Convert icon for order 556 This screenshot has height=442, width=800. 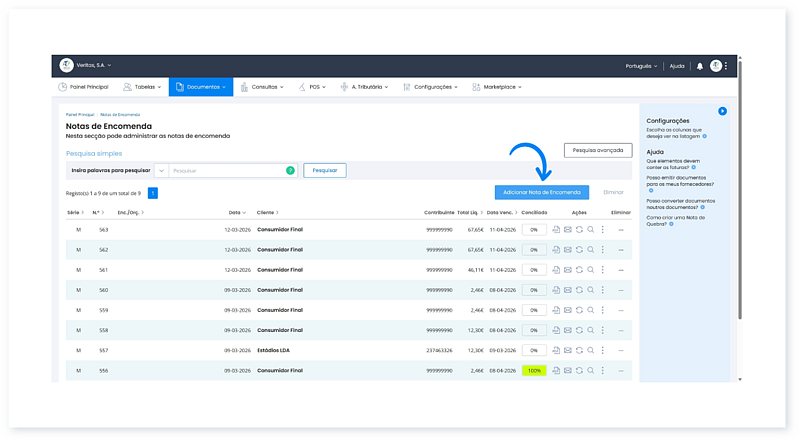click(x=579, y=371)
